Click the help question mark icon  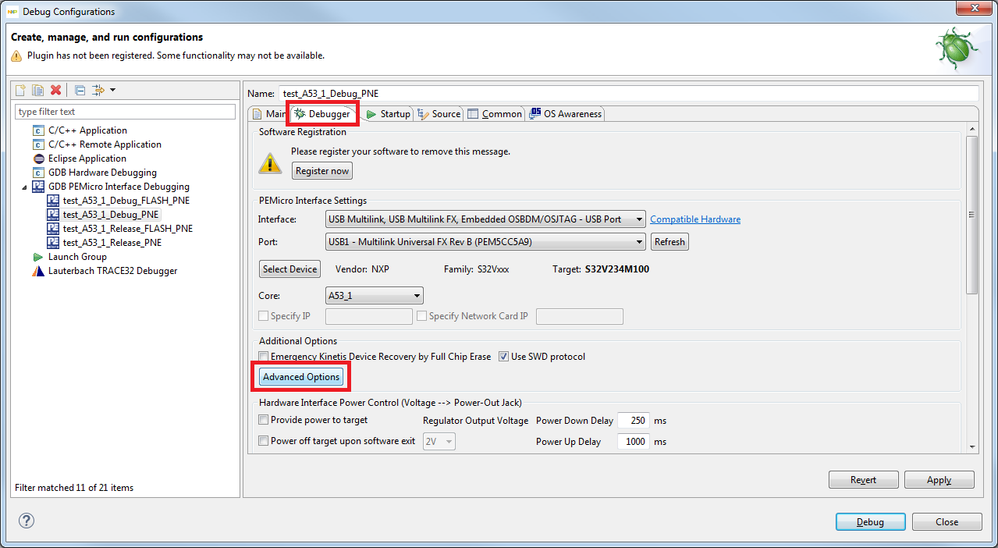pos(26,521)
